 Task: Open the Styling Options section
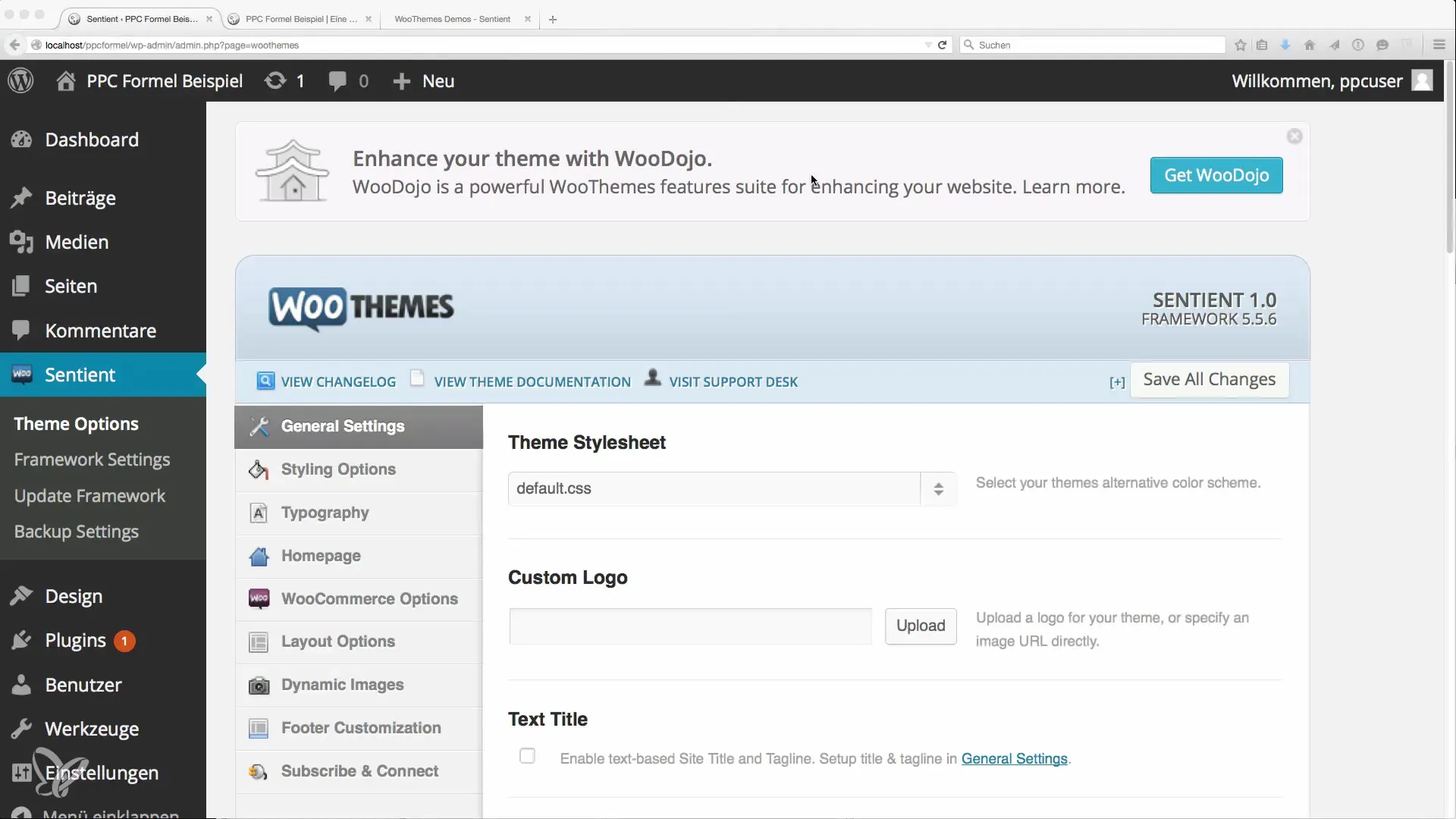coord(359,469)
